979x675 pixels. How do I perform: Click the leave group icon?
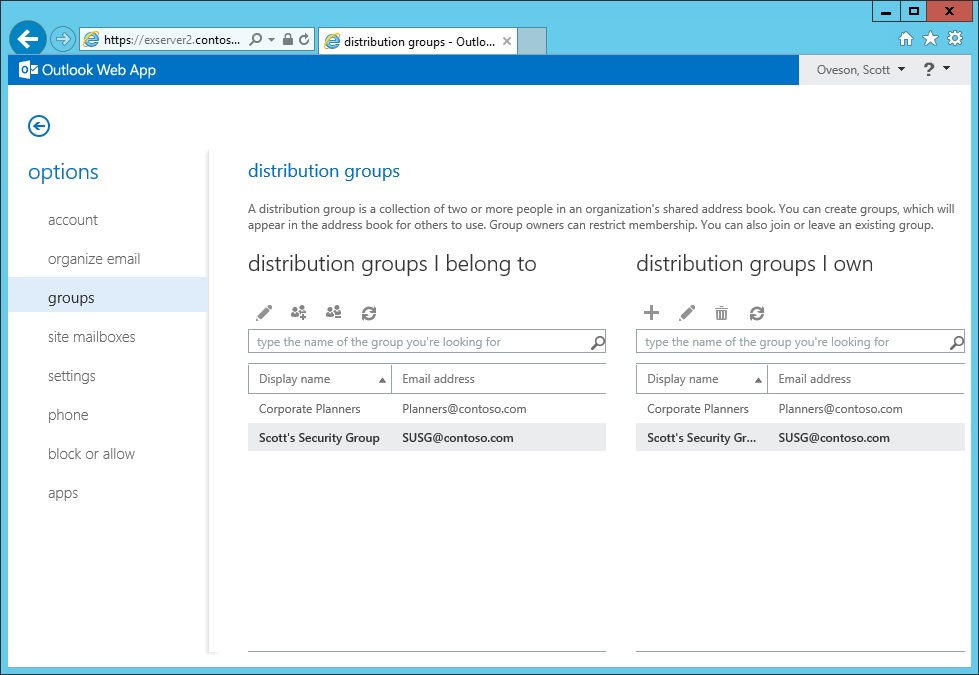[x=334, y=313]
